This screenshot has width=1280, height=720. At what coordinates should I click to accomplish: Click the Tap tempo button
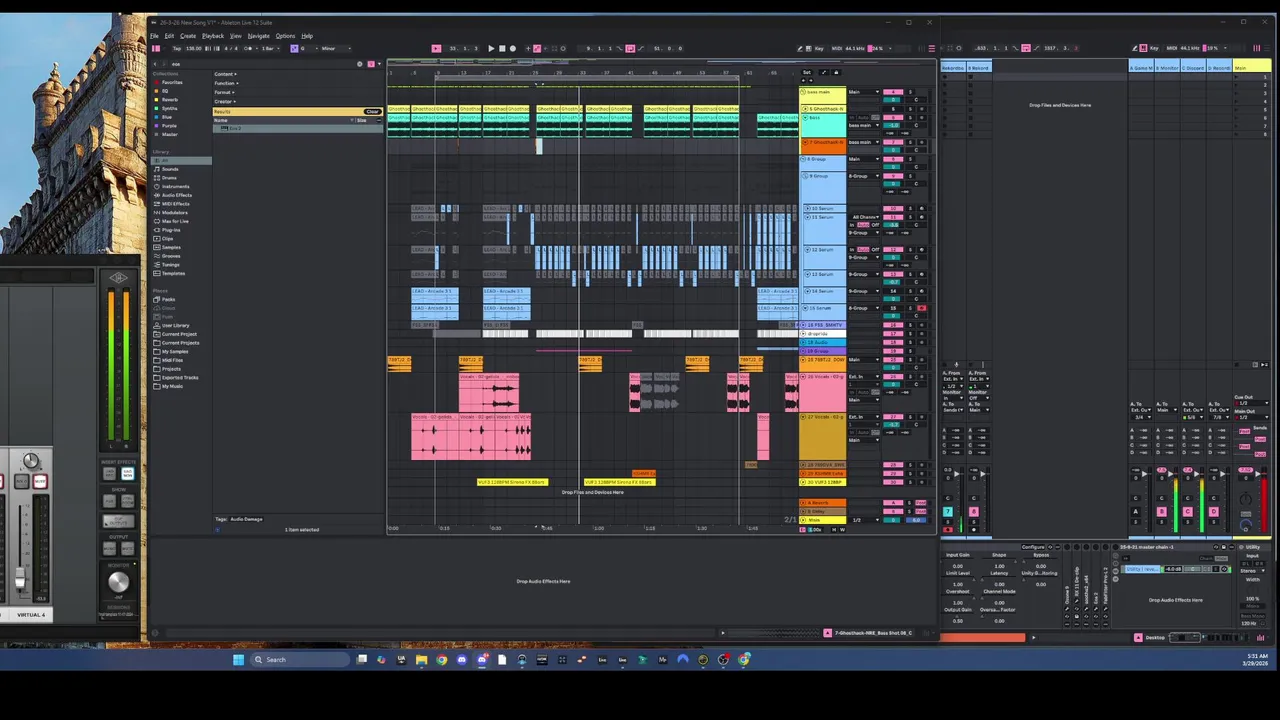tap(177, 48)
